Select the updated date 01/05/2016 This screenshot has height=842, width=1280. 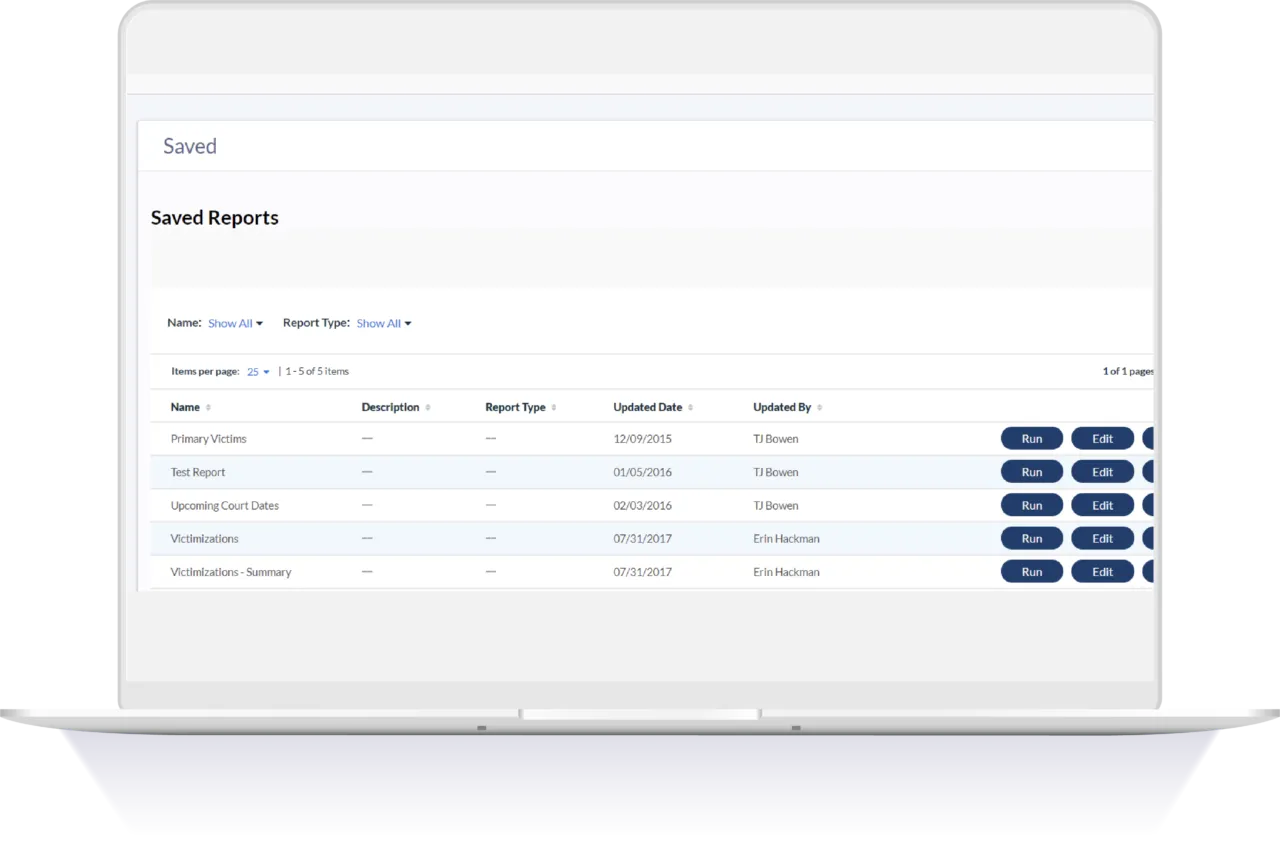643,472
